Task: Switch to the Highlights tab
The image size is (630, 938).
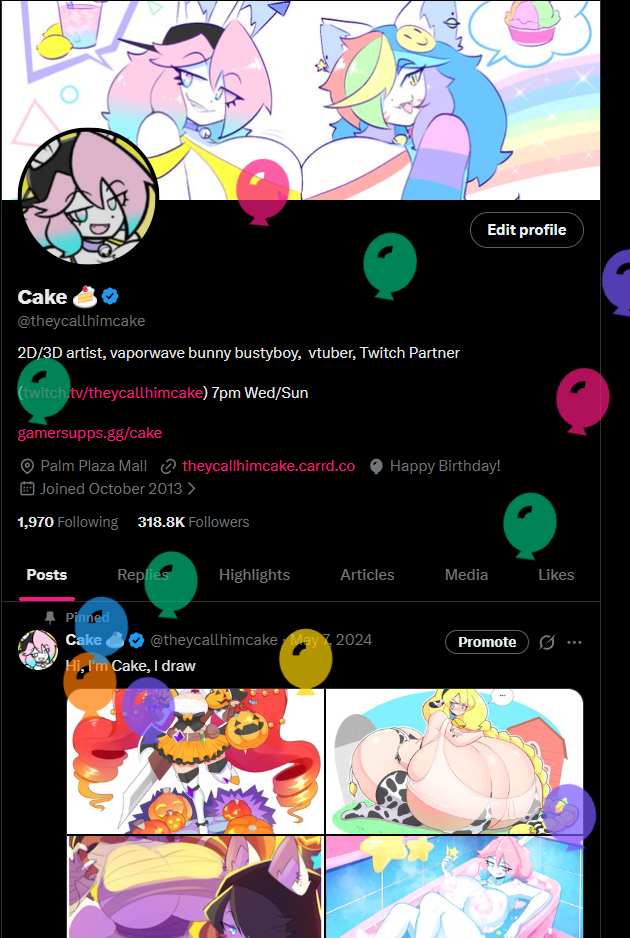Action: pos(254,575)
